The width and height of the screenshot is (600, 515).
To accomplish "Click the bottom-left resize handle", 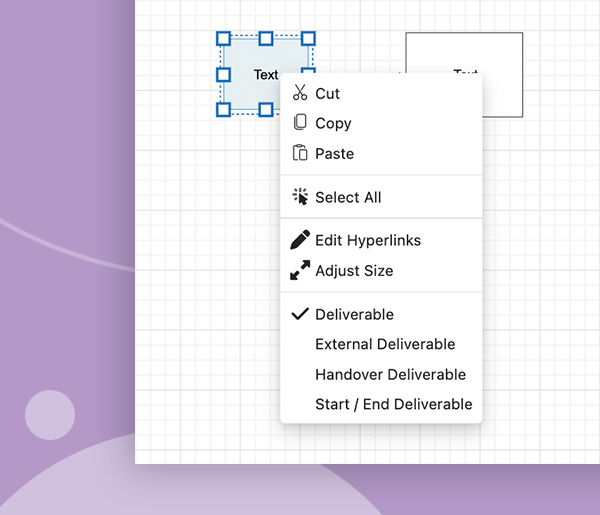I will pyautogui.click(x=223, y=110).
